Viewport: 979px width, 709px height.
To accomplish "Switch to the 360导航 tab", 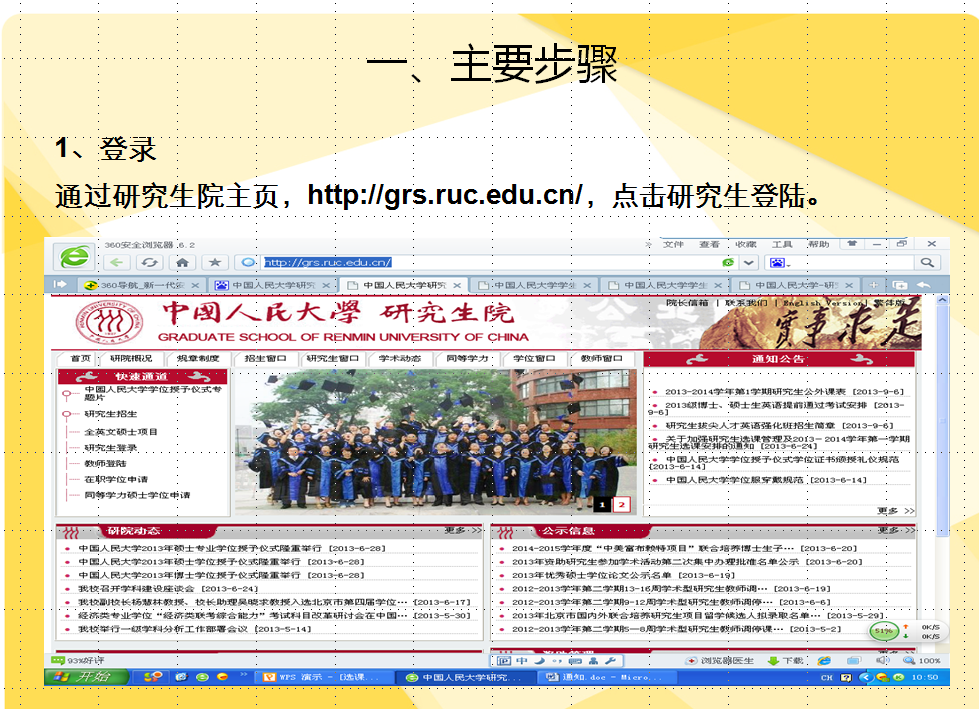I will point(142,285).
